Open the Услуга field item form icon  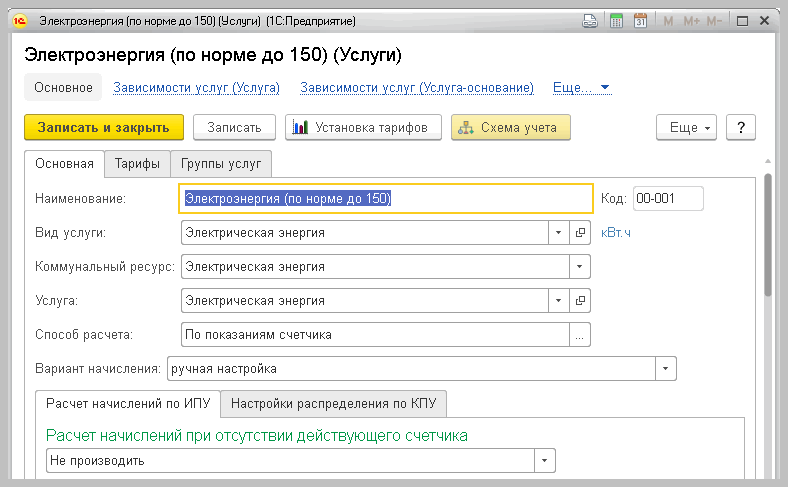coord(580,301)
